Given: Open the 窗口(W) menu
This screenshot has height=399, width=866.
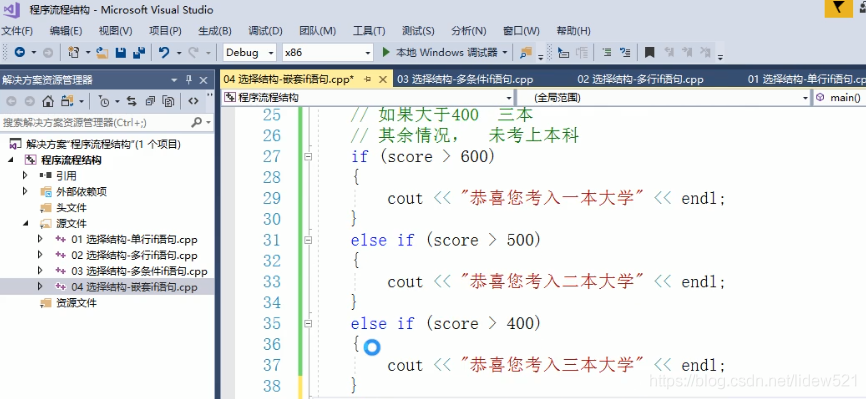Looking at the screenshot, I should click(x=521, y=30).
